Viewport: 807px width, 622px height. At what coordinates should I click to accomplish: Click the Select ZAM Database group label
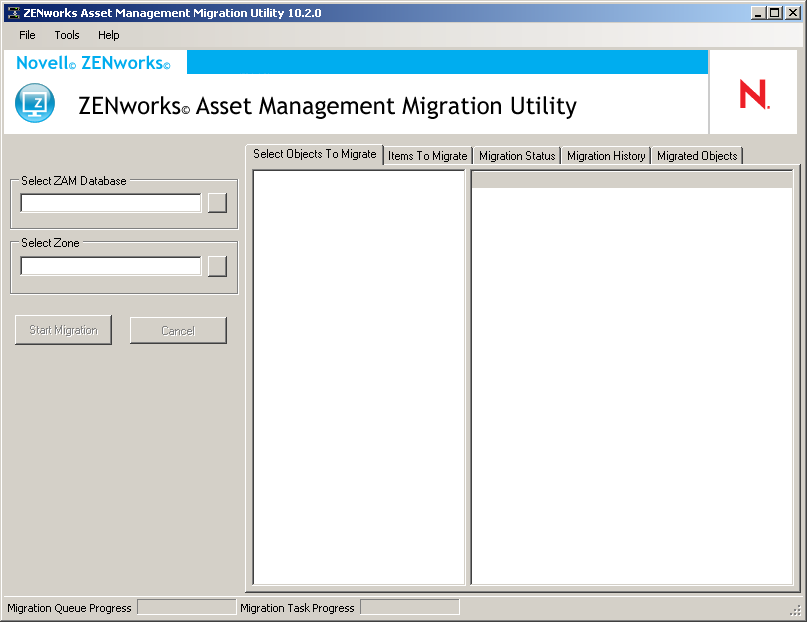74,181
